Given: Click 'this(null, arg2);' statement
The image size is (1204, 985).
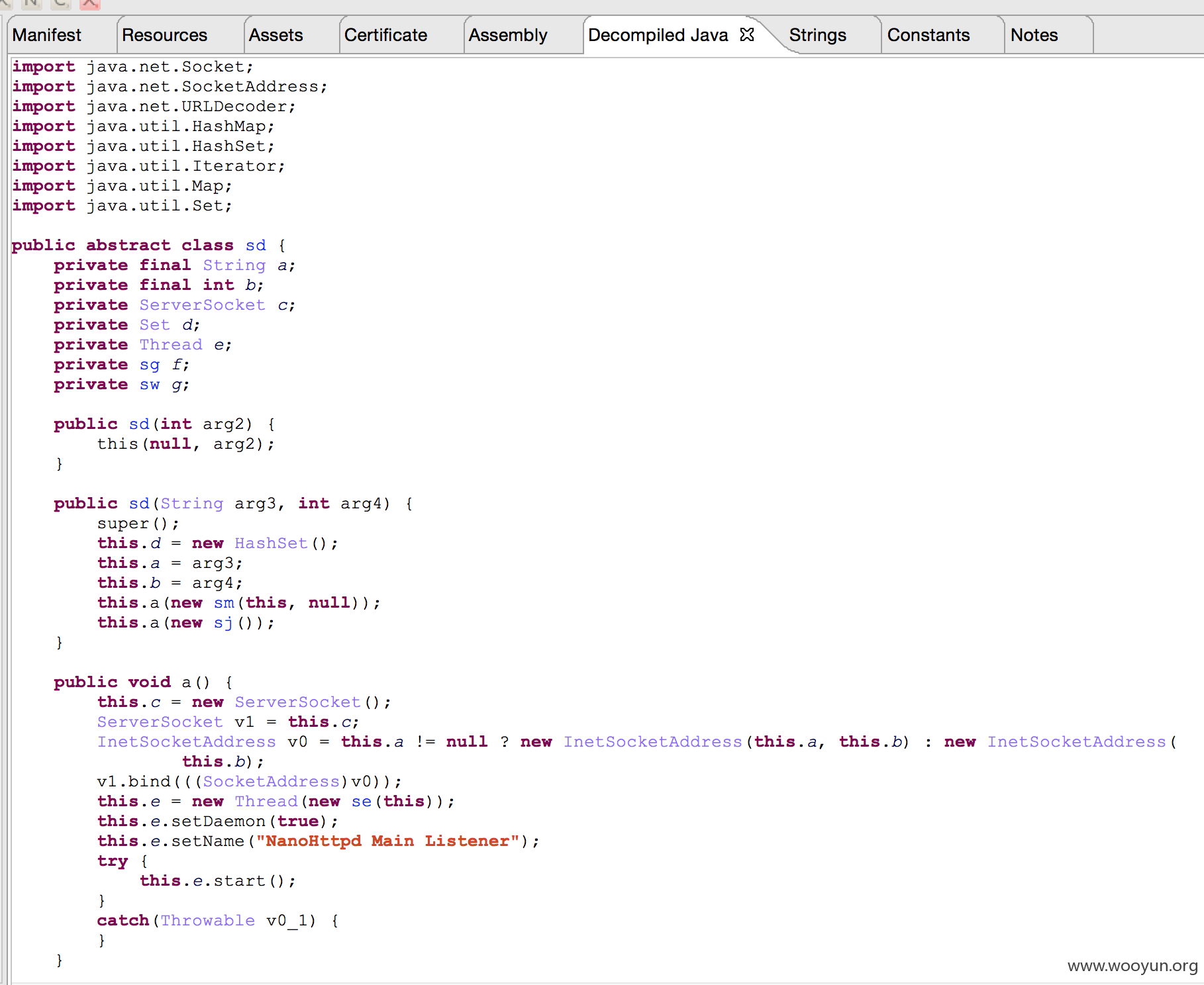Looking at the screenshot, I should pos(186,444).
